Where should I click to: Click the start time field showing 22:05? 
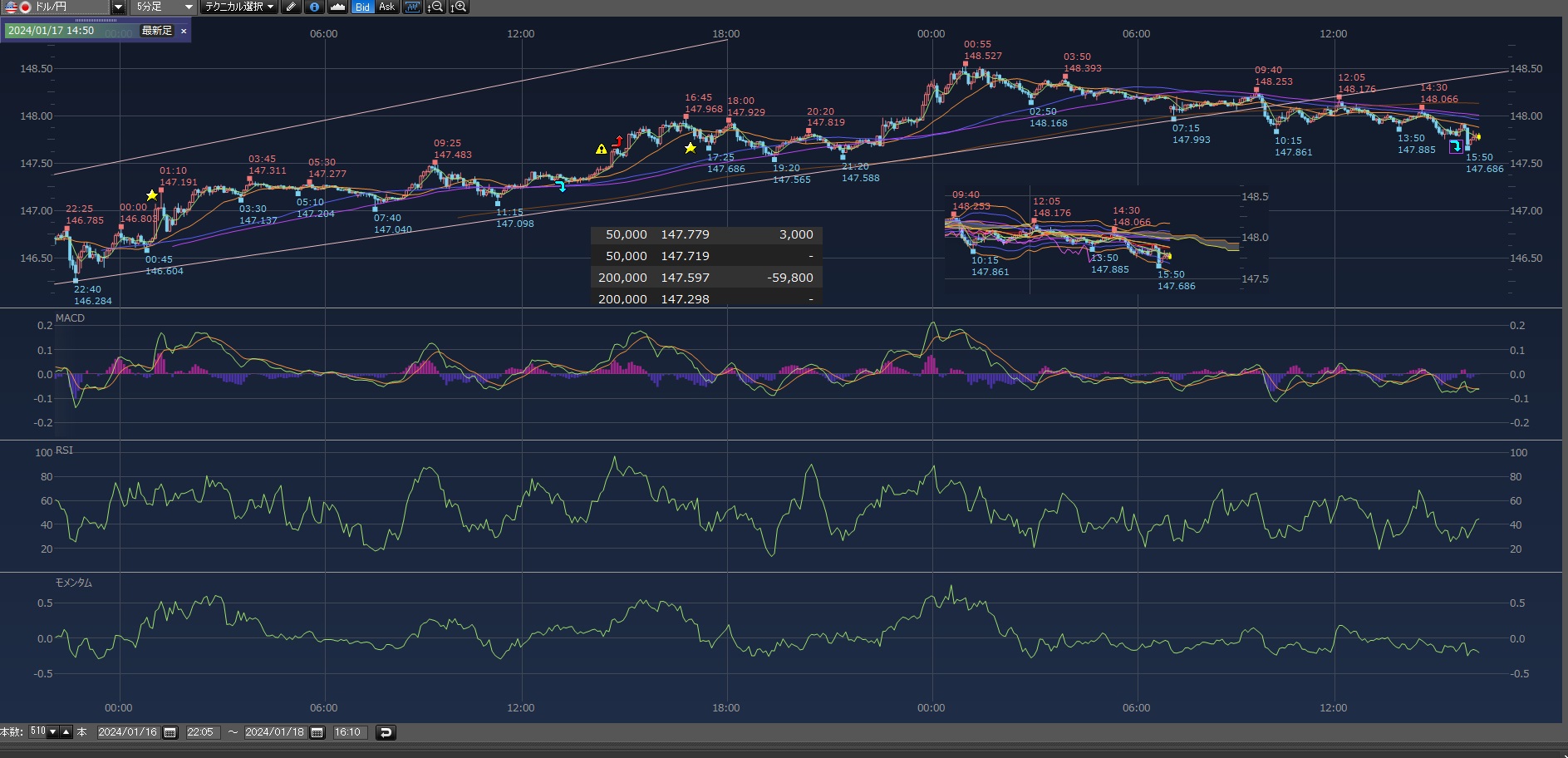200,732
